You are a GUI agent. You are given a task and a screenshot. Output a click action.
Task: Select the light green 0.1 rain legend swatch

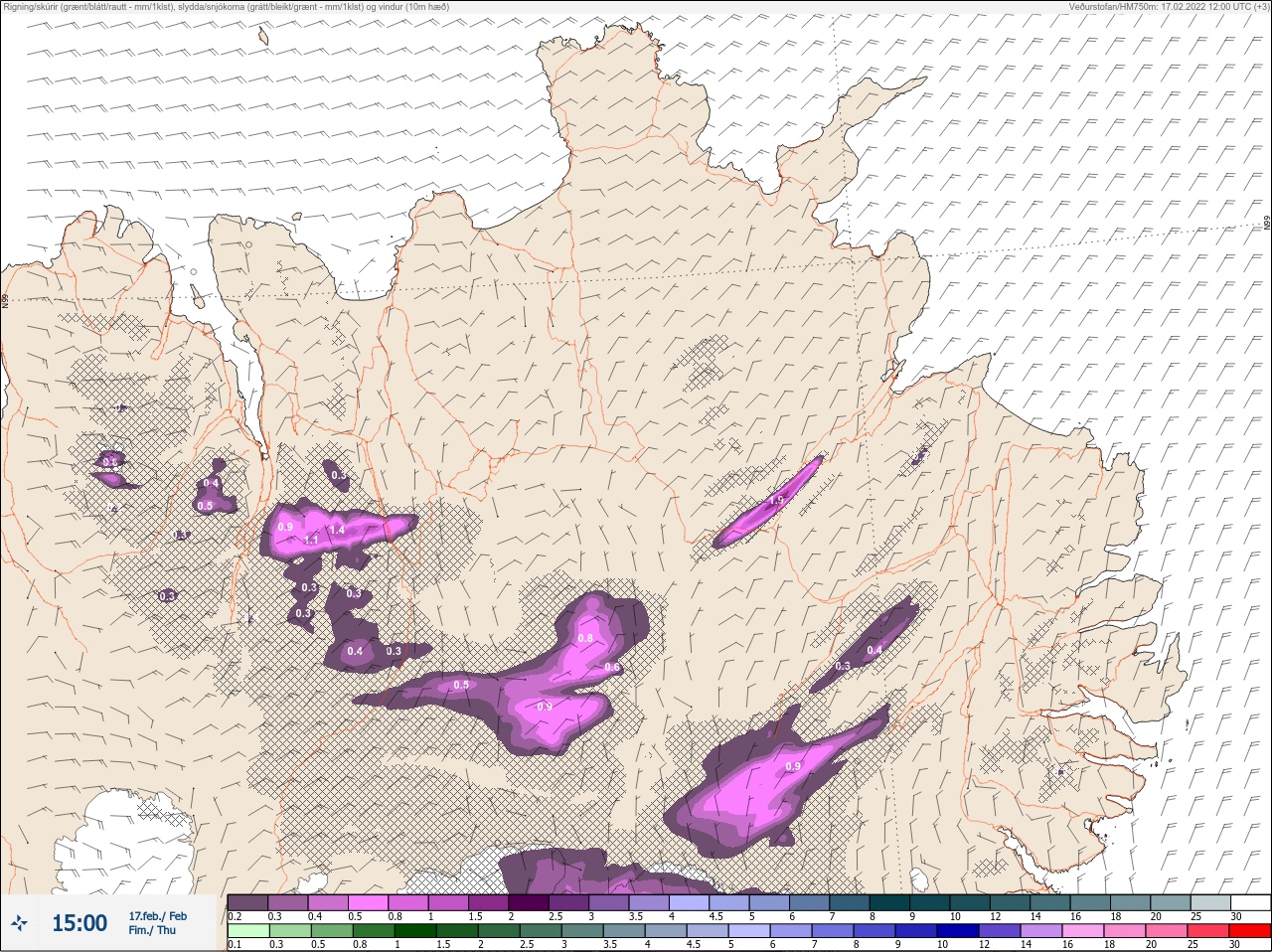[x=247, y=931]
